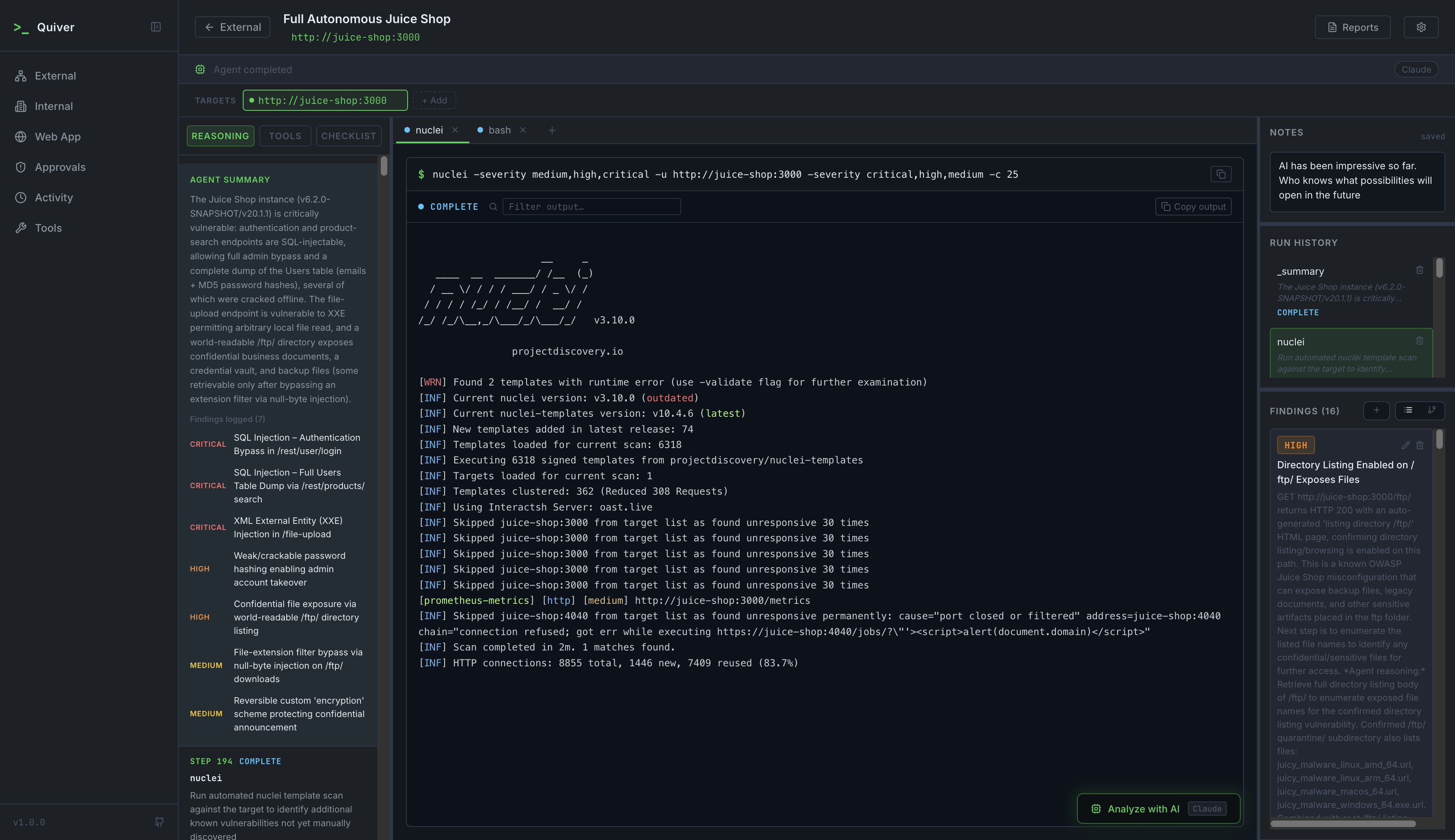1455x840 pixels.
Task: Click the Quiver logo prompt icon
Action: coord(22,27)
